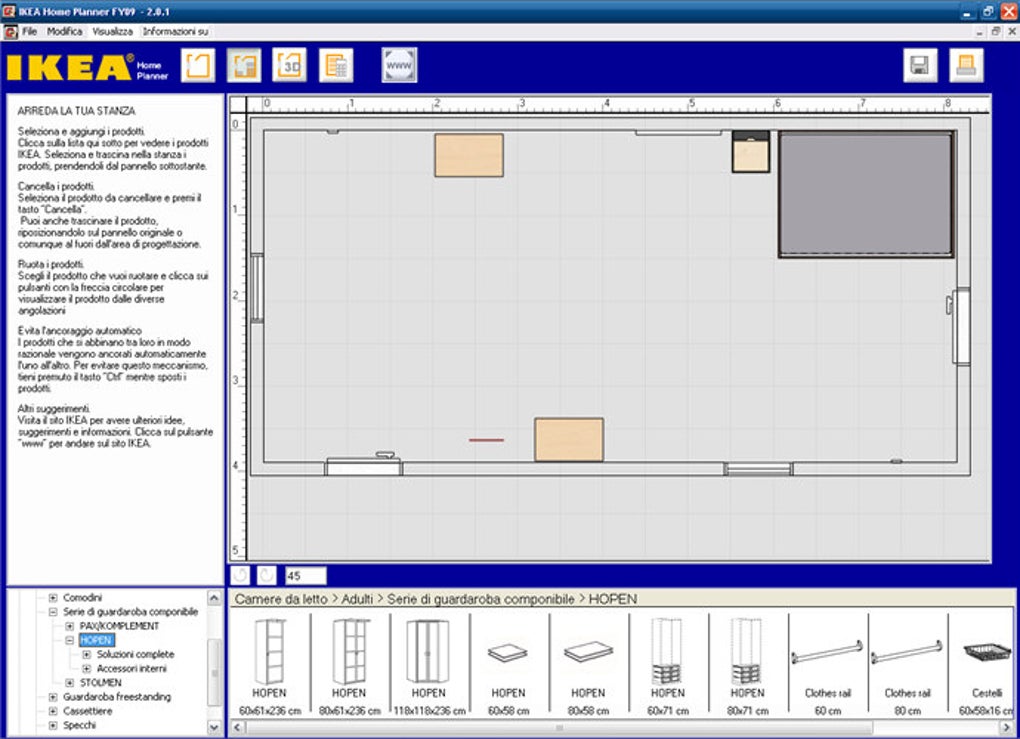Expand the Guardaroba freestanding node
Image resolution: width=1020 pixels, height=739 pixels.
point(53,697)
